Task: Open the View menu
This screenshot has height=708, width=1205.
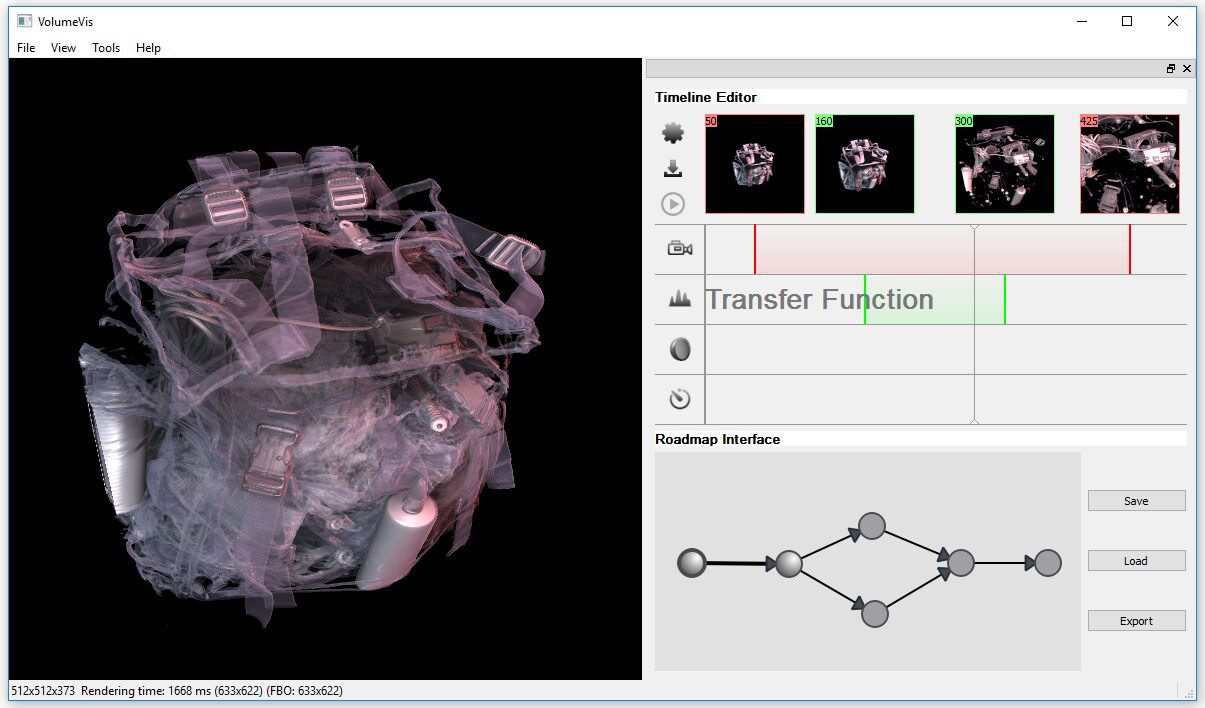Action: (63, 48)
